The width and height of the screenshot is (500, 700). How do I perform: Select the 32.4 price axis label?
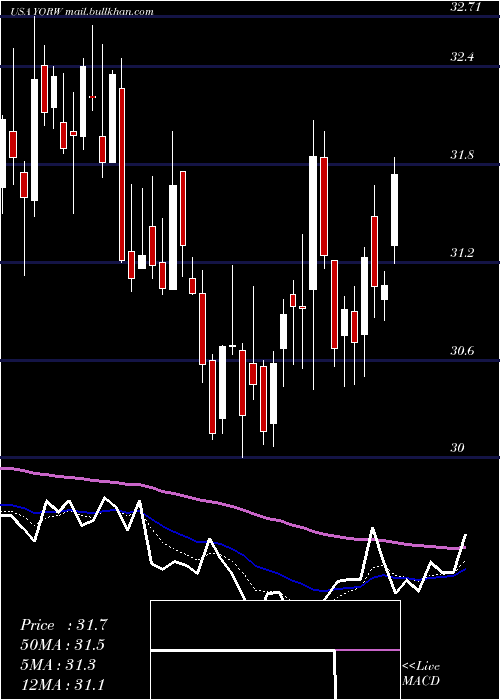[x=462, y=57]
